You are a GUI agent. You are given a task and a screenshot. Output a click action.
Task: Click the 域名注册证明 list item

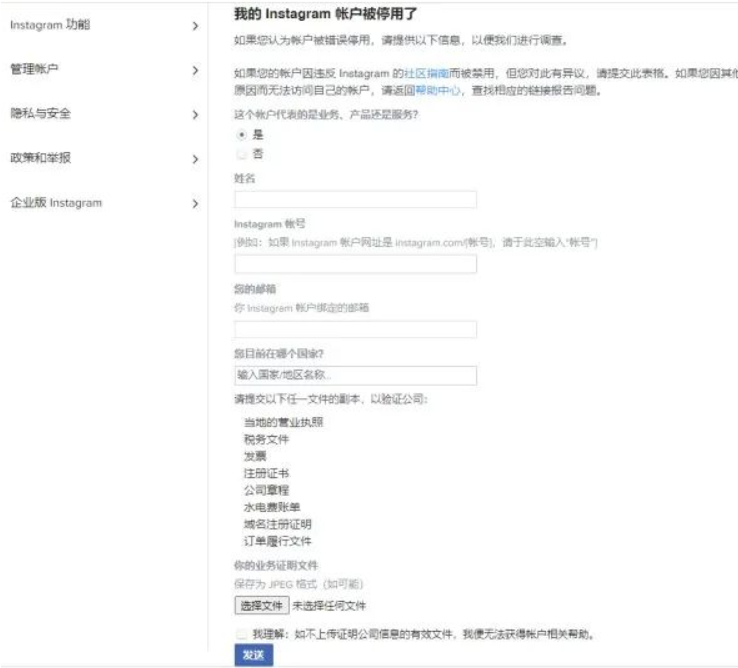tap(278, 524)
